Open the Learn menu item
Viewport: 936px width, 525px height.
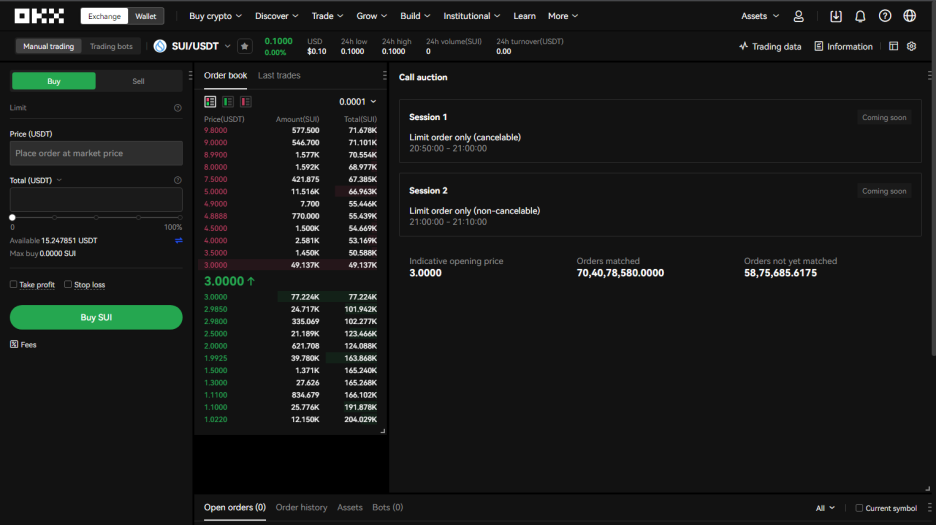pos(524,16)
